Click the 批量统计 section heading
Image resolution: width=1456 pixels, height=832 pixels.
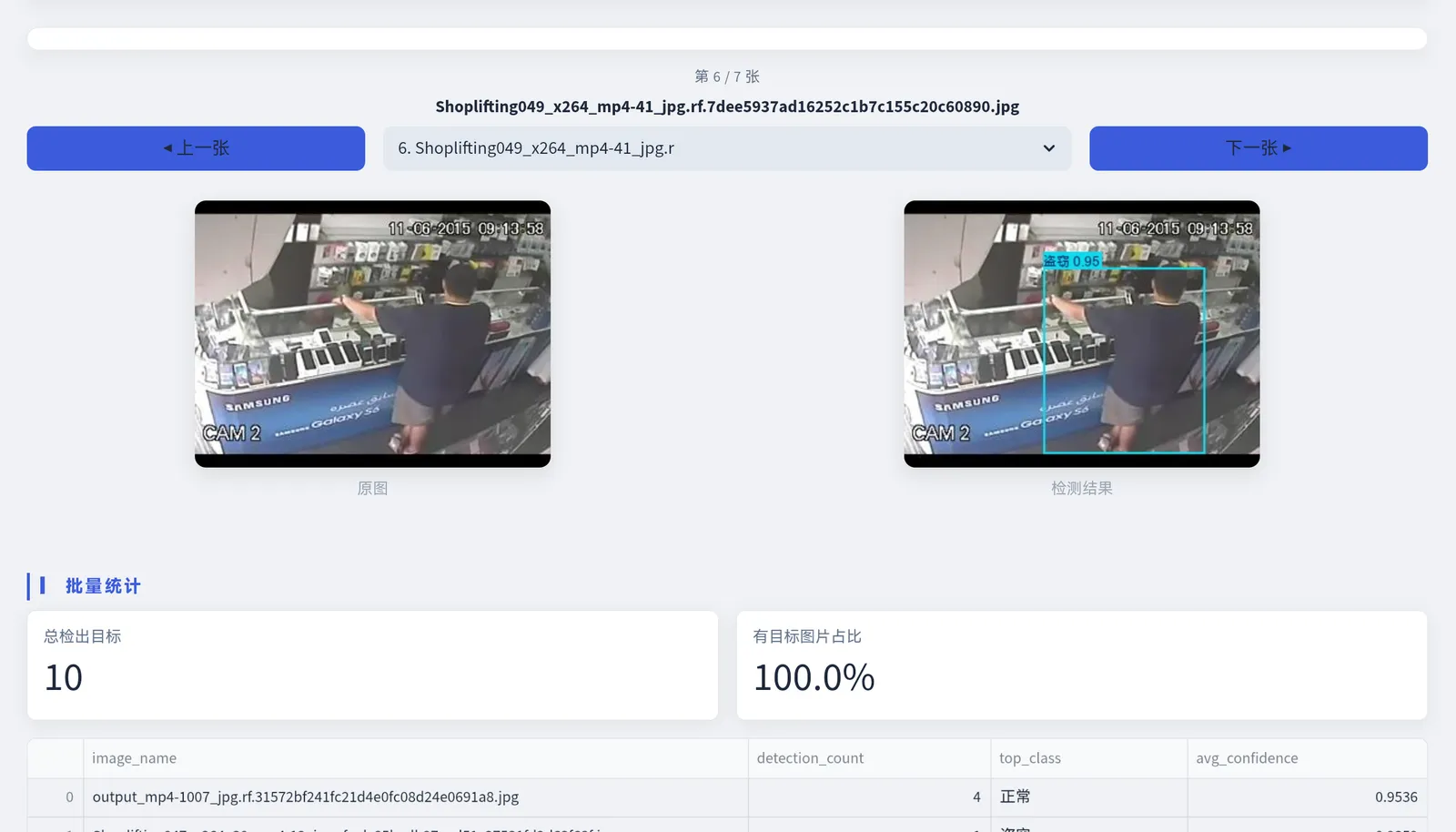coord(103,586)
